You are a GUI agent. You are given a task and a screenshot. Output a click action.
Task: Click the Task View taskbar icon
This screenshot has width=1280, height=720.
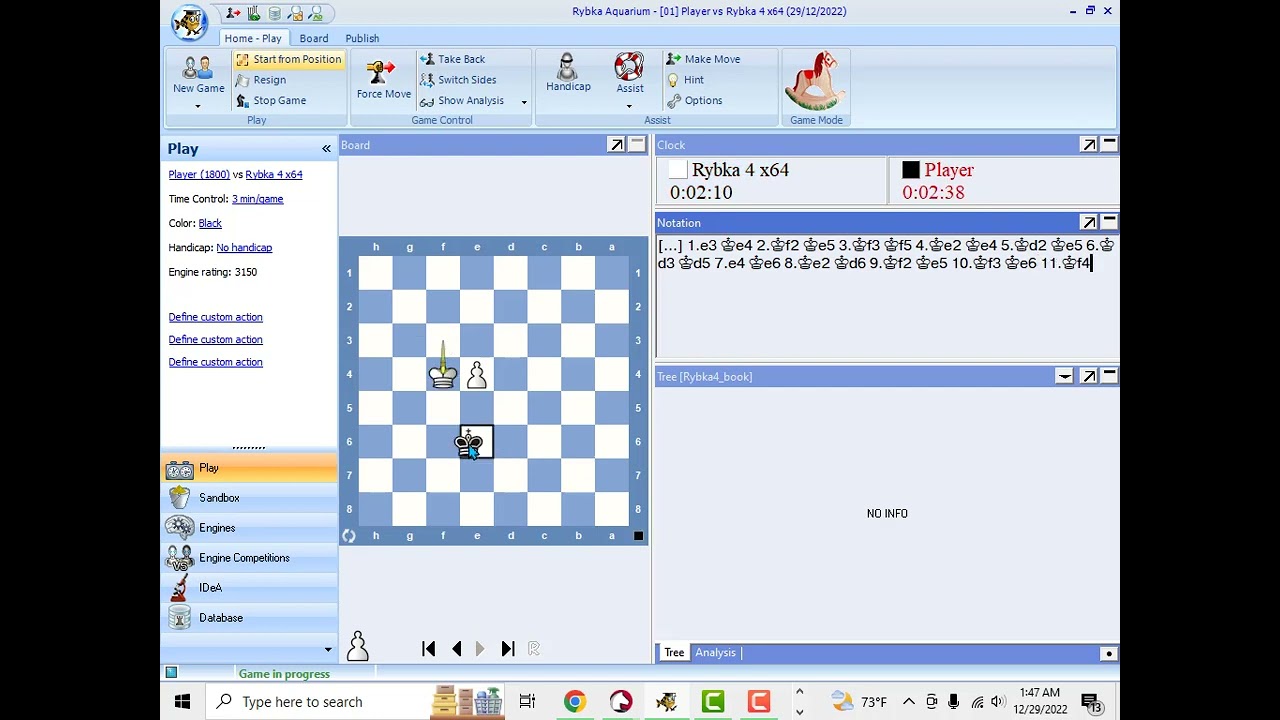point(527,702)
